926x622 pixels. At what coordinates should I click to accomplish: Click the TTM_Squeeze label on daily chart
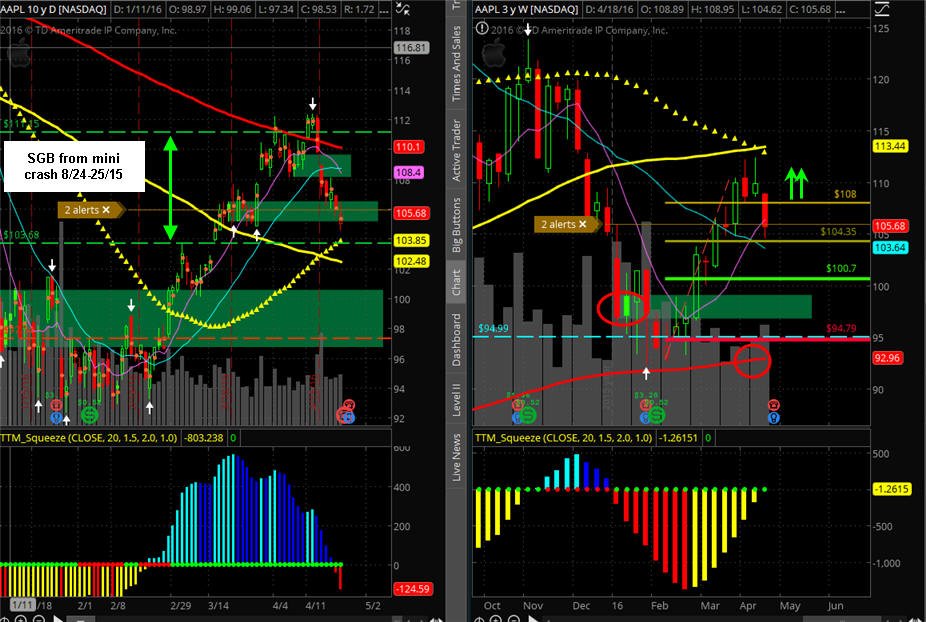pyautogui.click(x=89, y=438)
